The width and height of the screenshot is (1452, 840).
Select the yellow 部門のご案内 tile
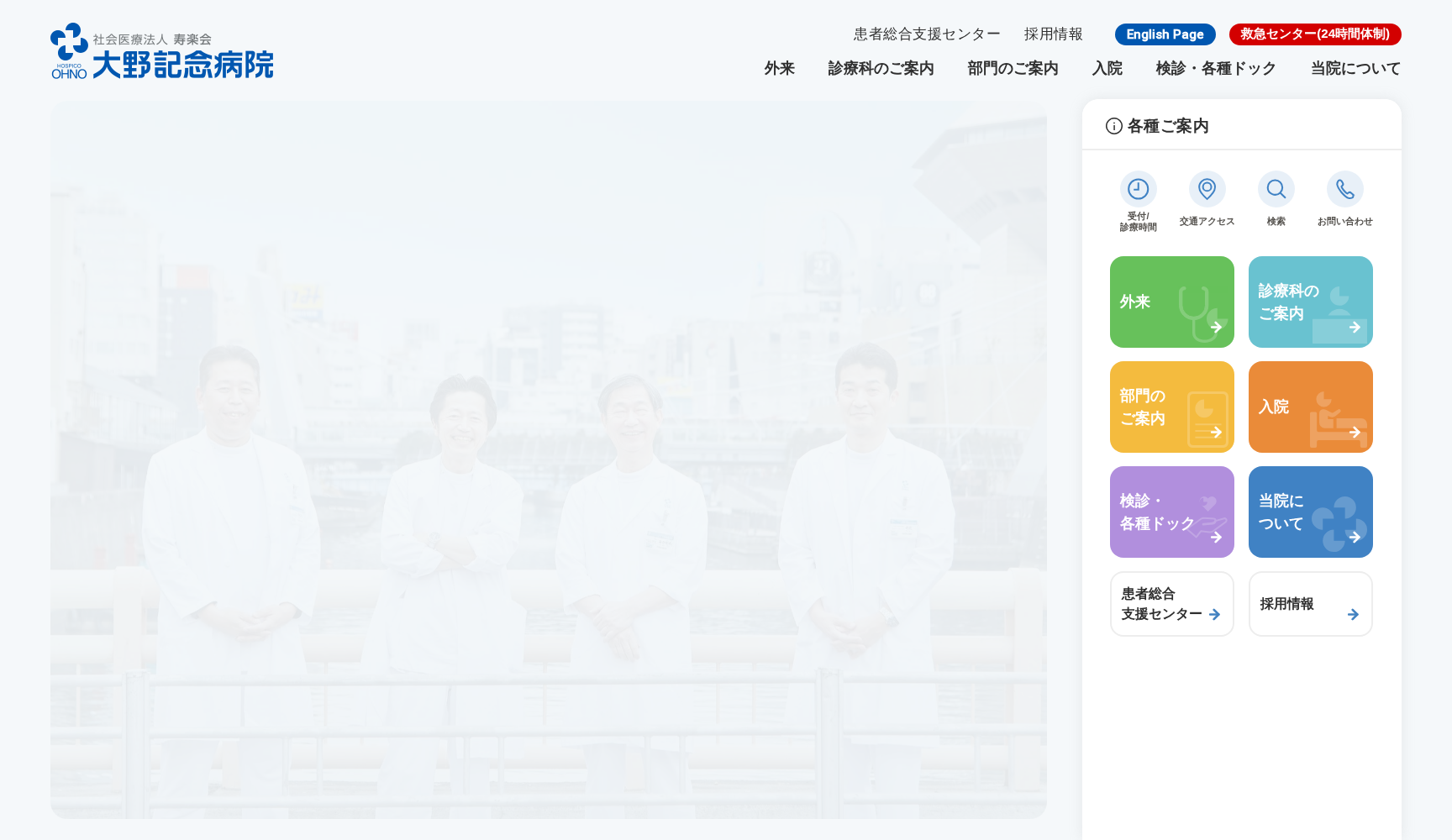click(x=1171, y=407)
